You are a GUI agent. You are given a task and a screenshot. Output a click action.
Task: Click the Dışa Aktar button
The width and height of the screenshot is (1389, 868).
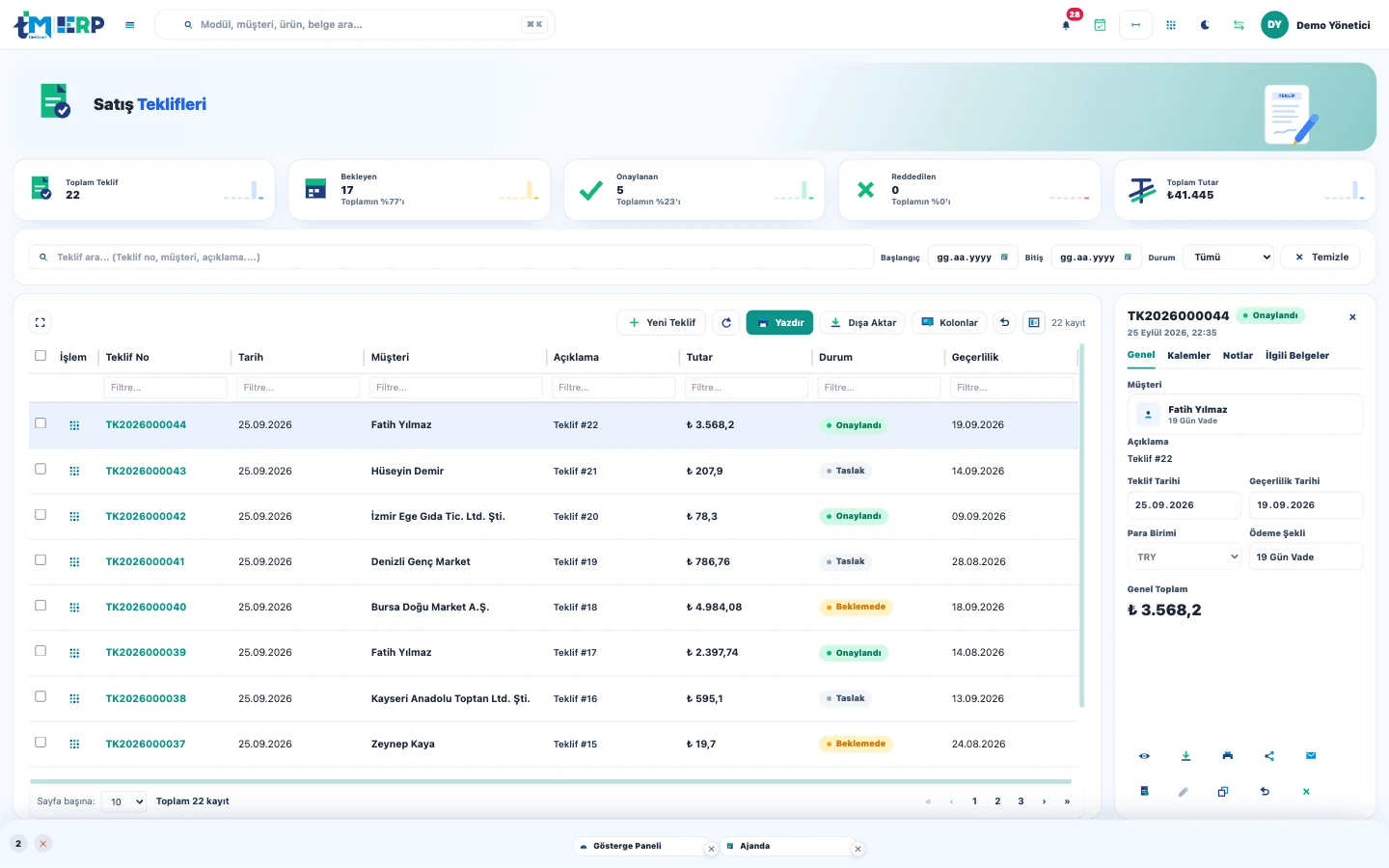pyautogui.click(x=862, y=323)
